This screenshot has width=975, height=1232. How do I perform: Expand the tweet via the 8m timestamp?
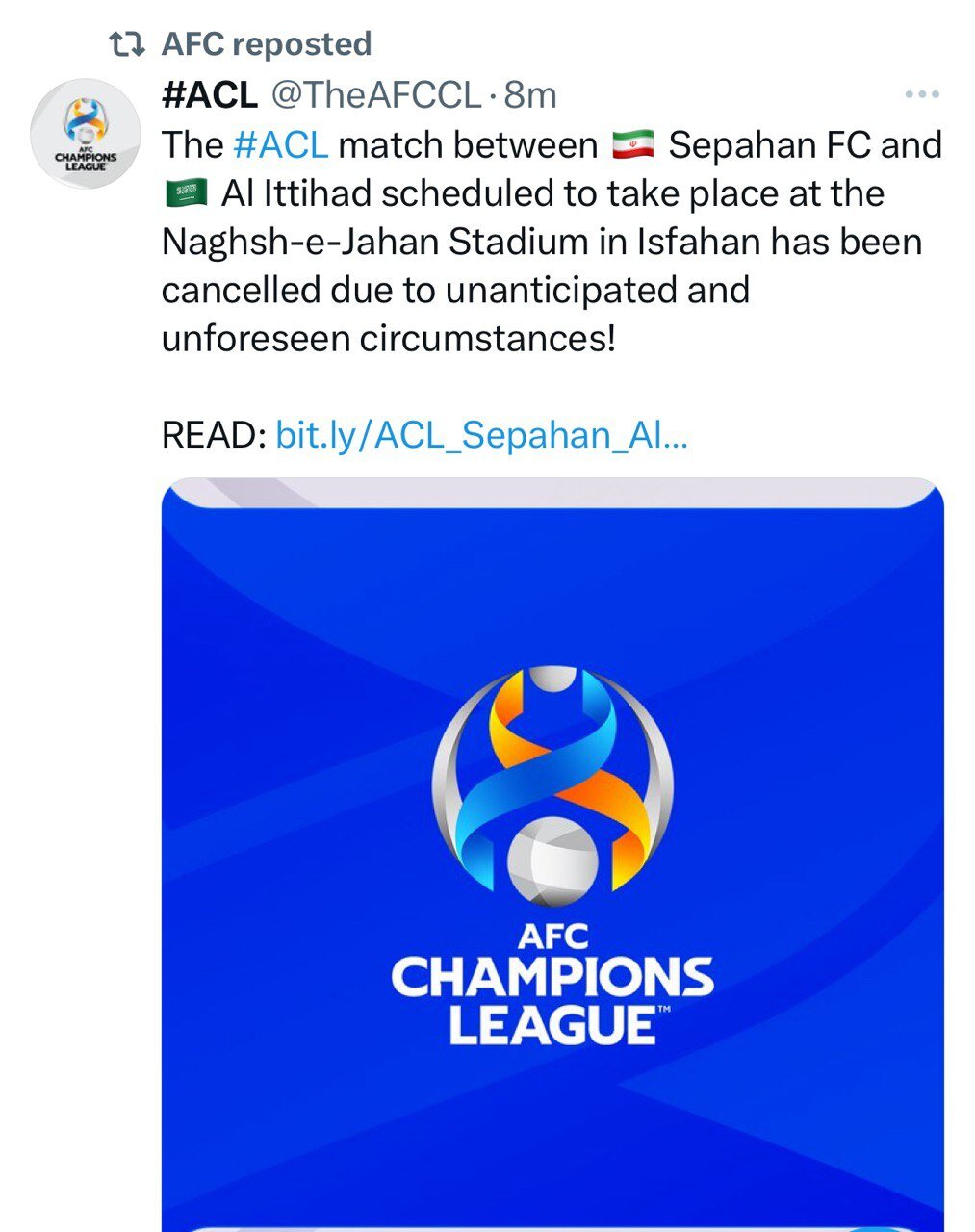tap(531, 95)
